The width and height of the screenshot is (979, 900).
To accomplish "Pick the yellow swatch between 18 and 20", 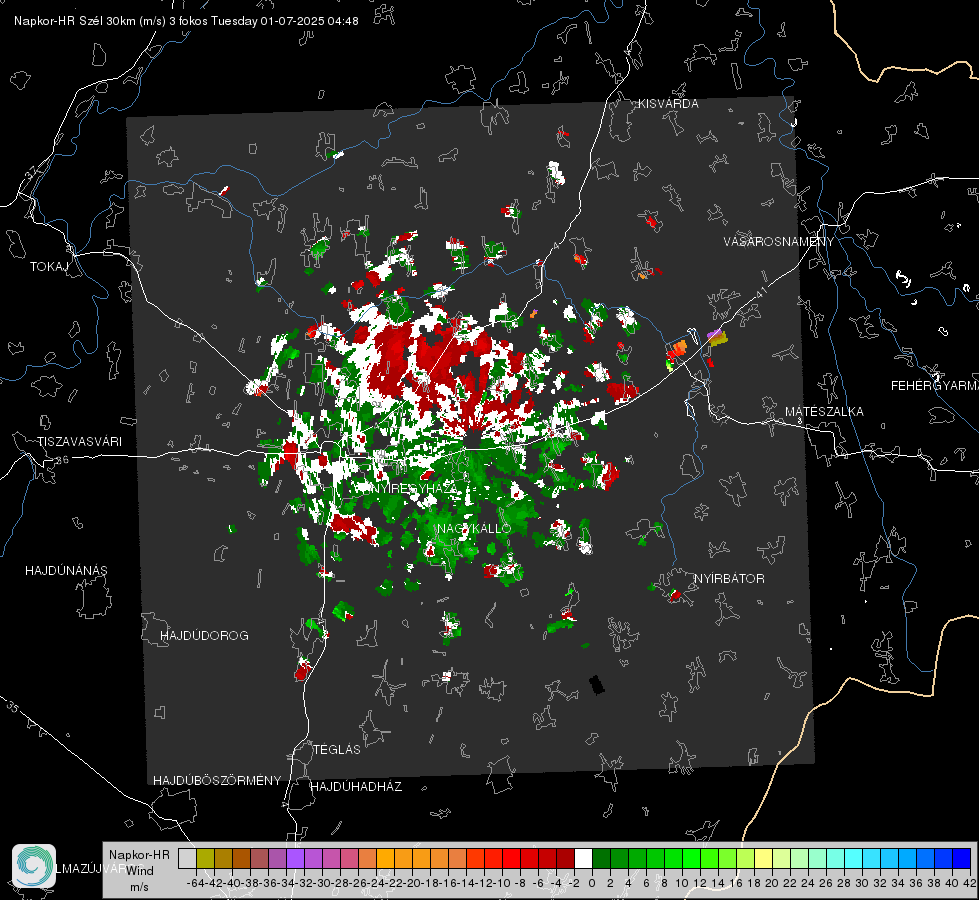I will pos(764,858).
